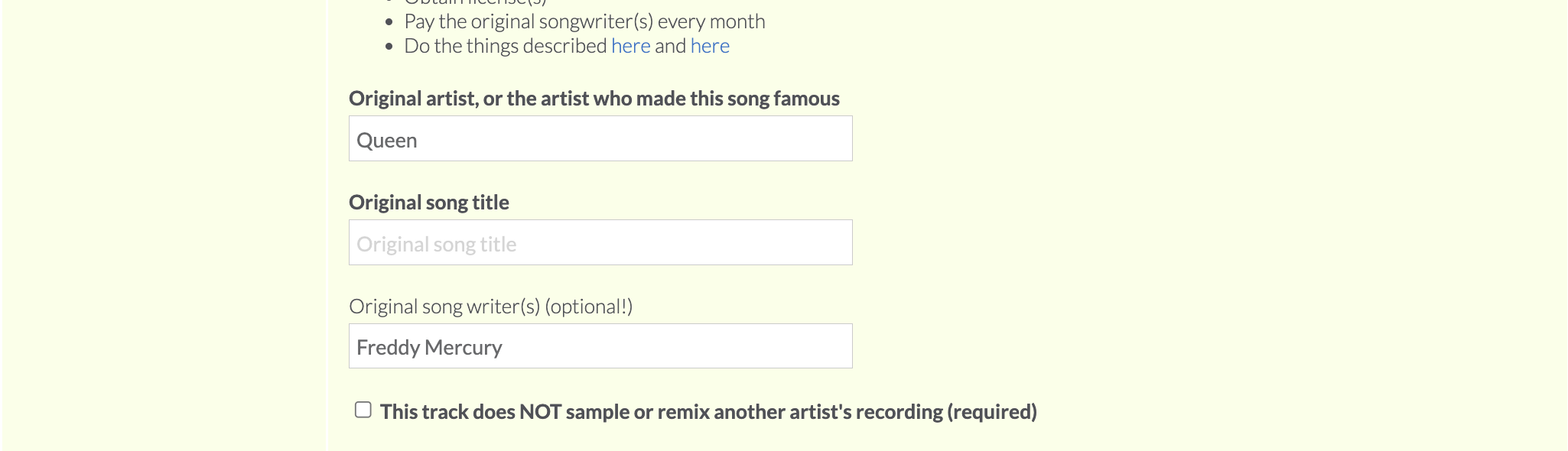
Task: Click the "Original song title" bold label
Action: tap(428, 203)
